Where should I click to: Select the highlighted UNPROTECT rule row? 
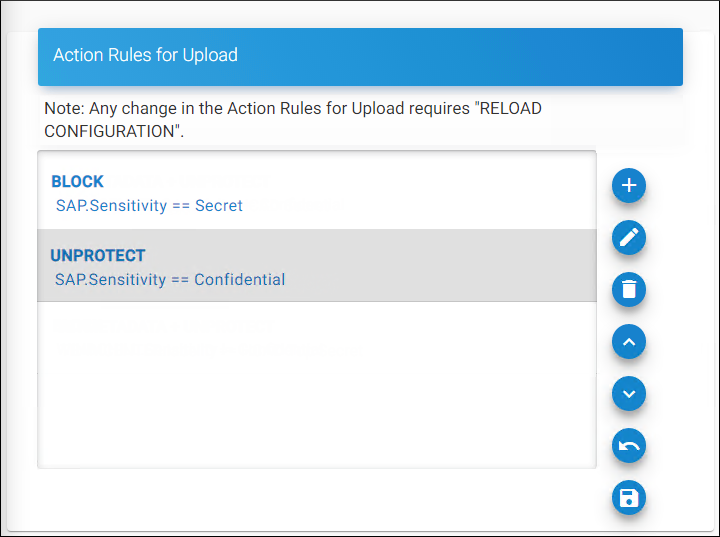coord(316,266)
